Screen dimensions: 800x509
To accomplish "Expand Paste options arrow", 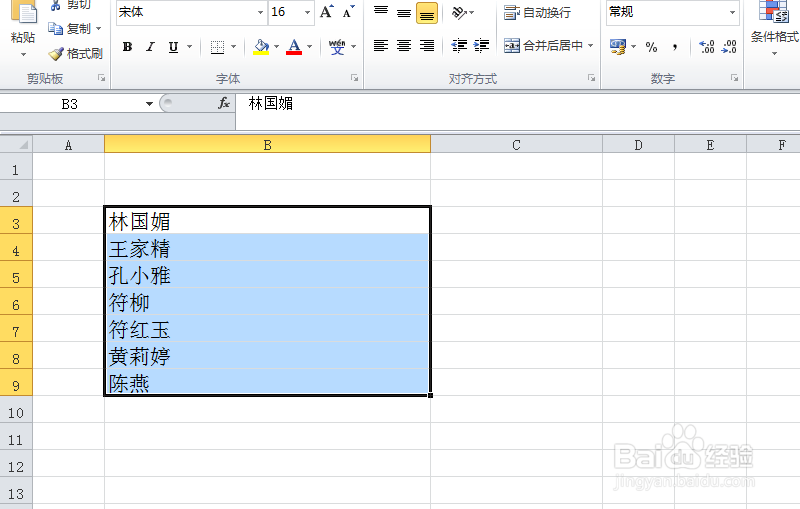I will 23,54.
